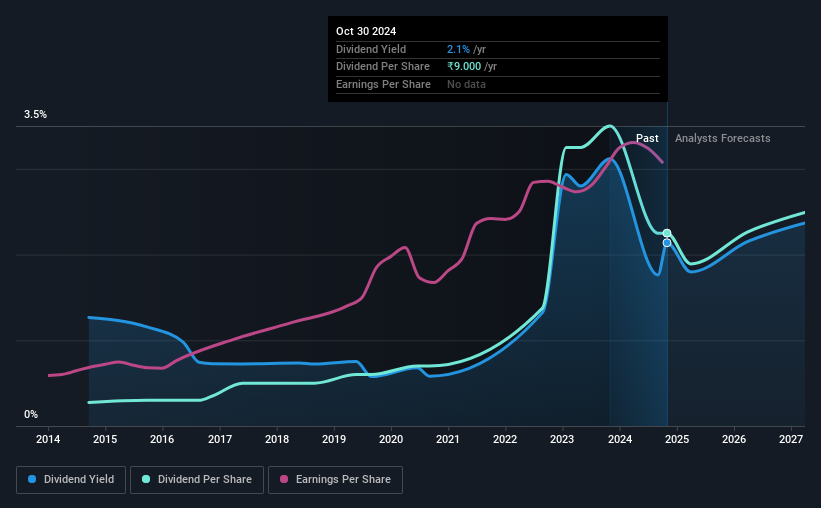This screenshot has height=508, width=821.
Task: Click the 2.1% dividend yield value
Action: click(458, 49)
